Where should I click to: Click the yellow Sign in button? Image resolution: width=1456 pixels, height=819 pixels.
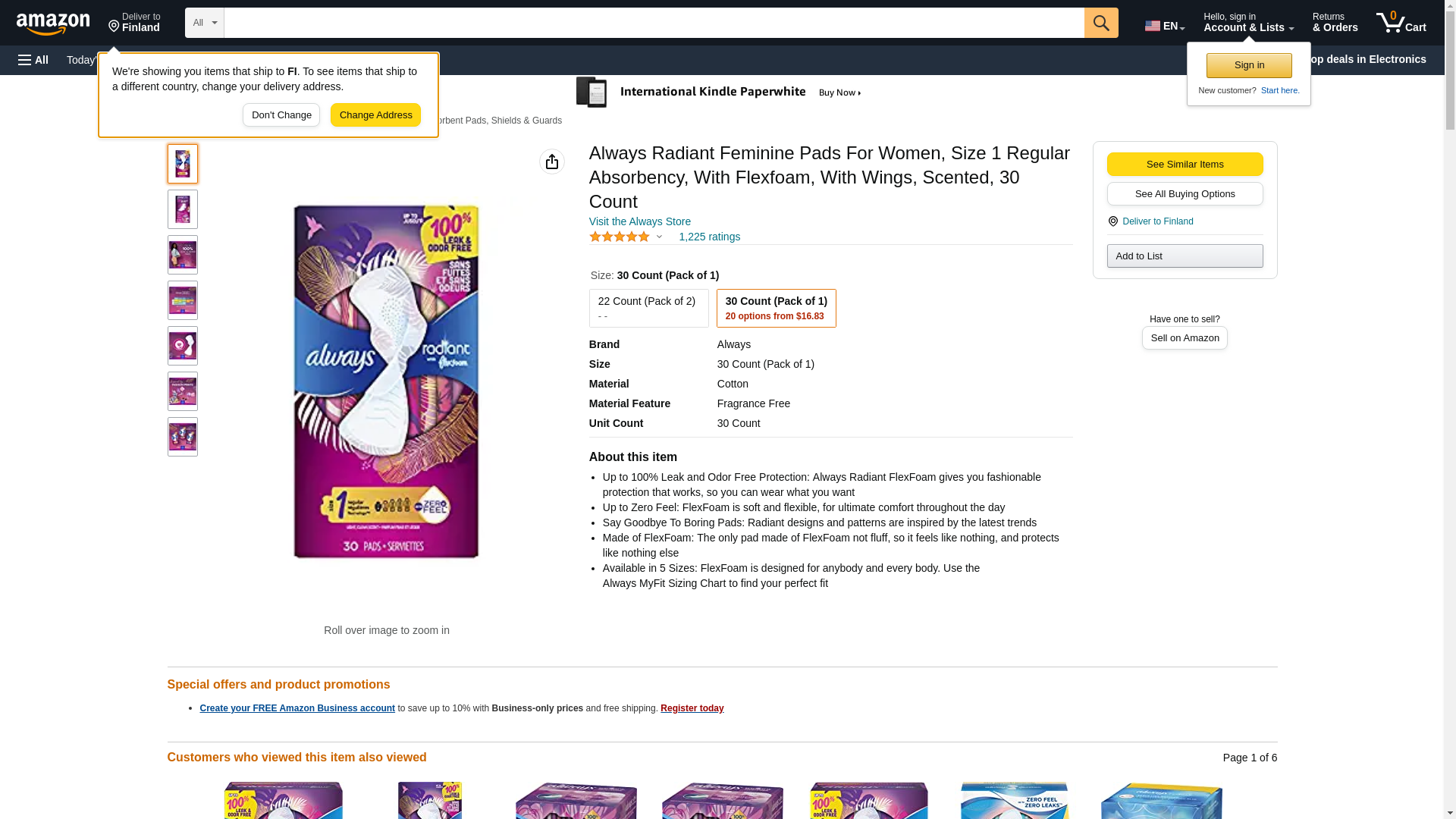pyautogui.click(x=1249, y=65)
